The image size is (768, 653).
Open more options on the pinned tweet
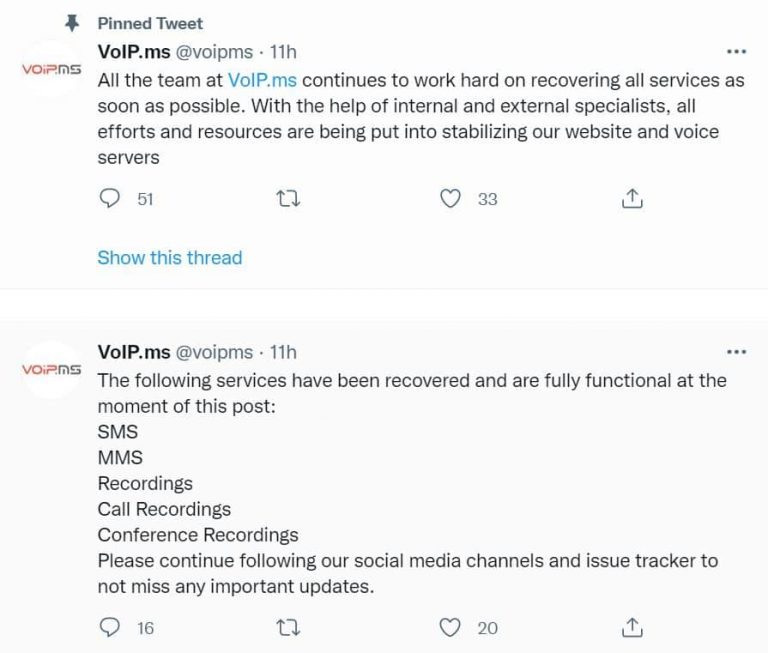[735, 51]
